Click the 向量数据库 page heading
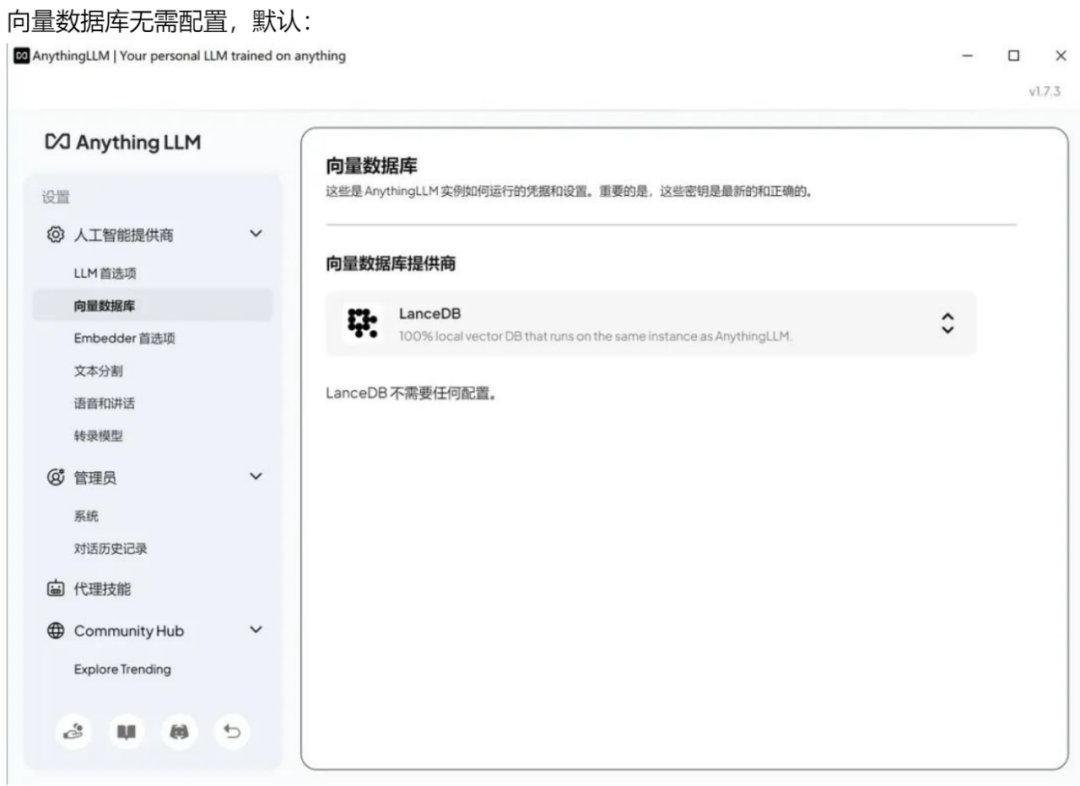This screenshot has height=786, width=1080. [x=371, y=166]
